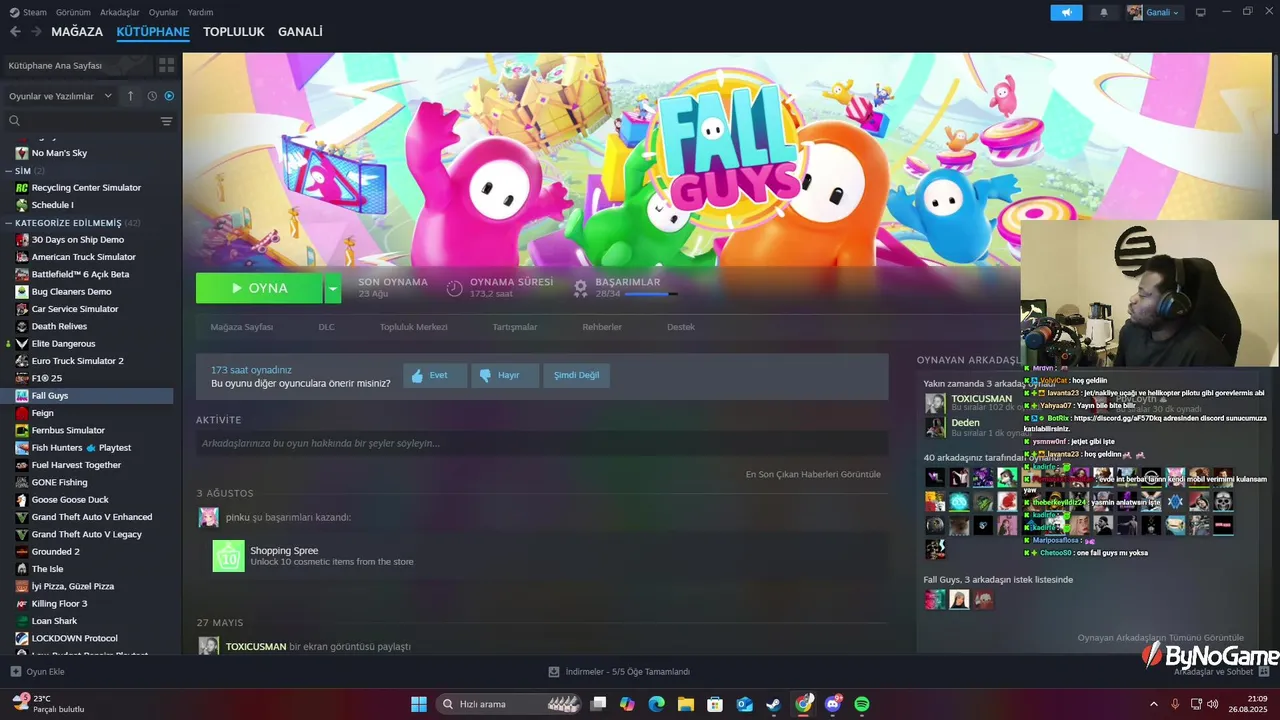Select Schedule I in library
Image resolution: width=1280 pixels, height=720 pixels.
[52, 205]
